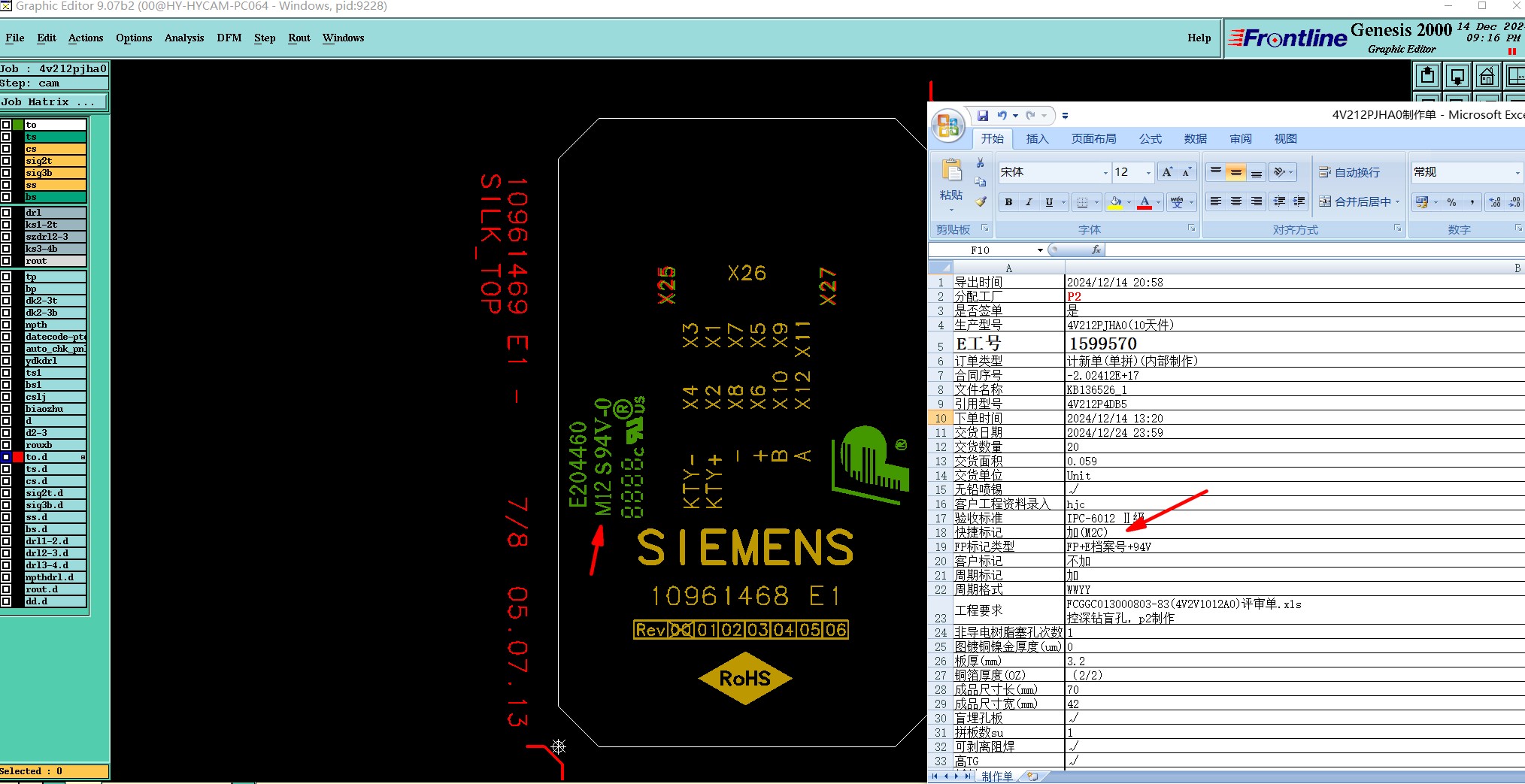The image size is (1525, 784).
Task: Toggle checkbox for layer sig2t
Action: 6,161
